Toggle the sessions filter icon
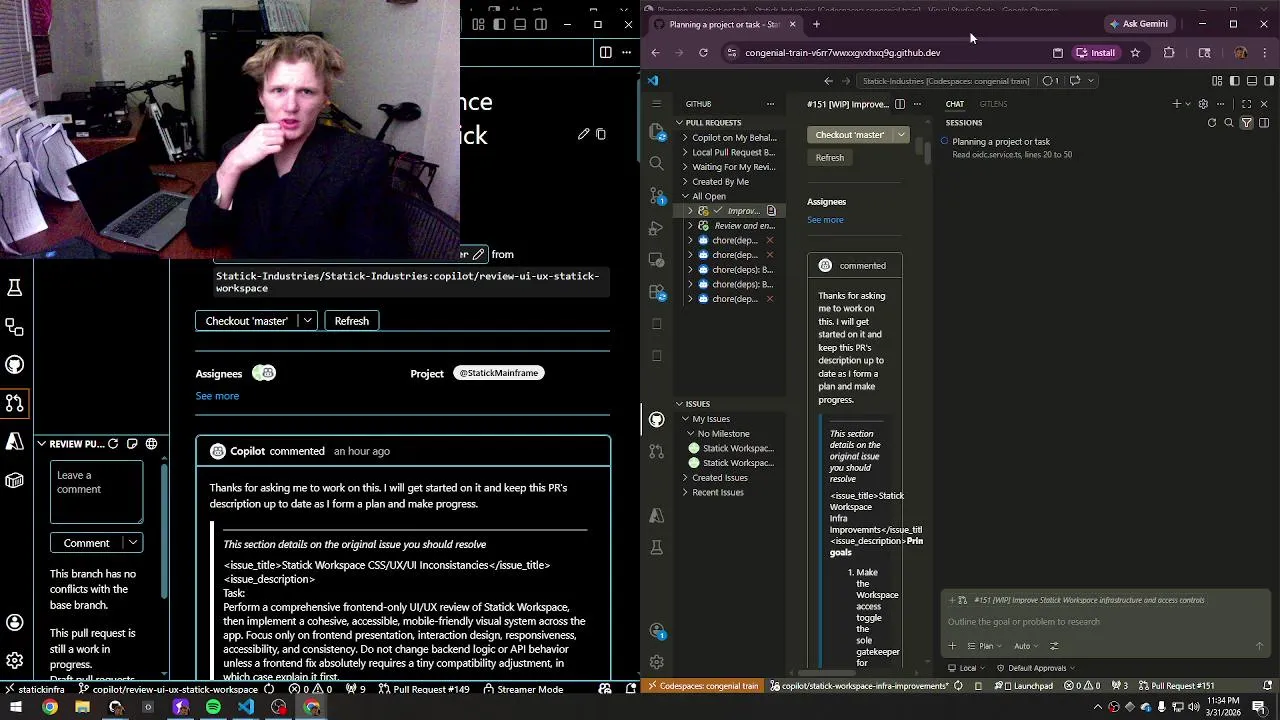The height and width of the screenshot is (720, 1280). [1247, 123]
